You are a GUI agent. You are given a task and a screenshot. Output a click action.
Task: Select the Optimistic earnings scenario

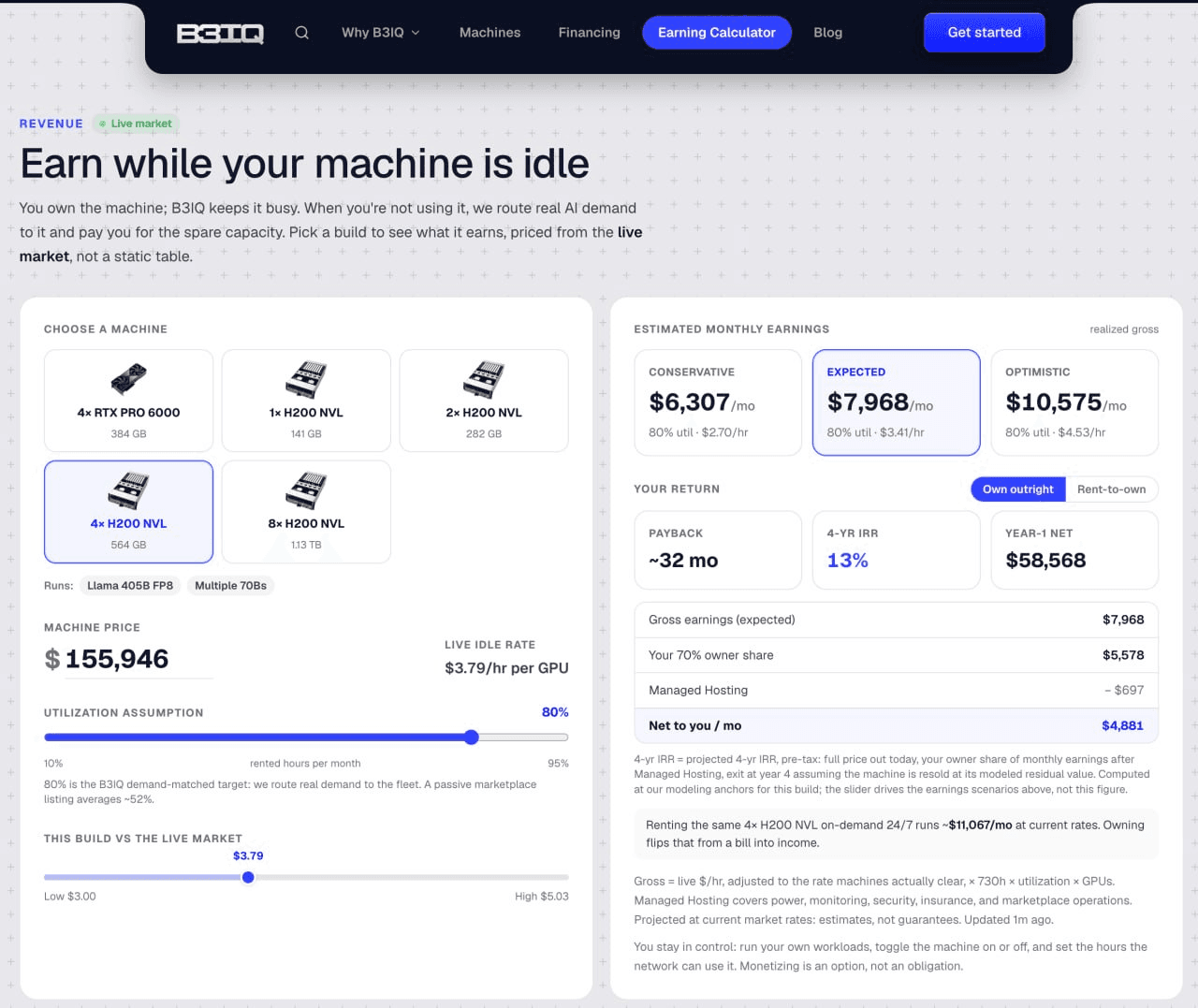[1074, 402]
